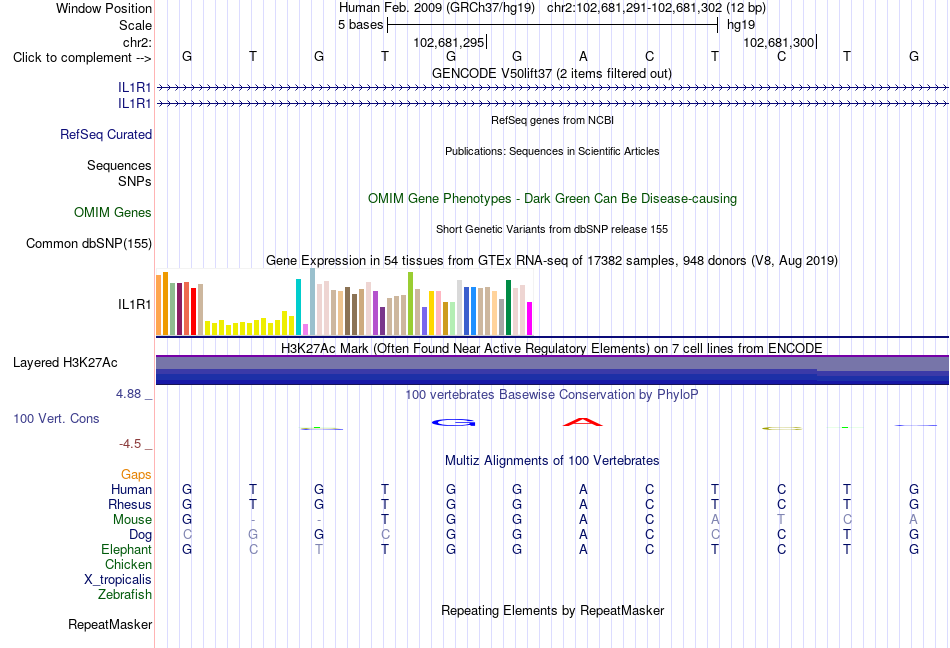Select the X_tropicalis species row label

pos(118,580)
